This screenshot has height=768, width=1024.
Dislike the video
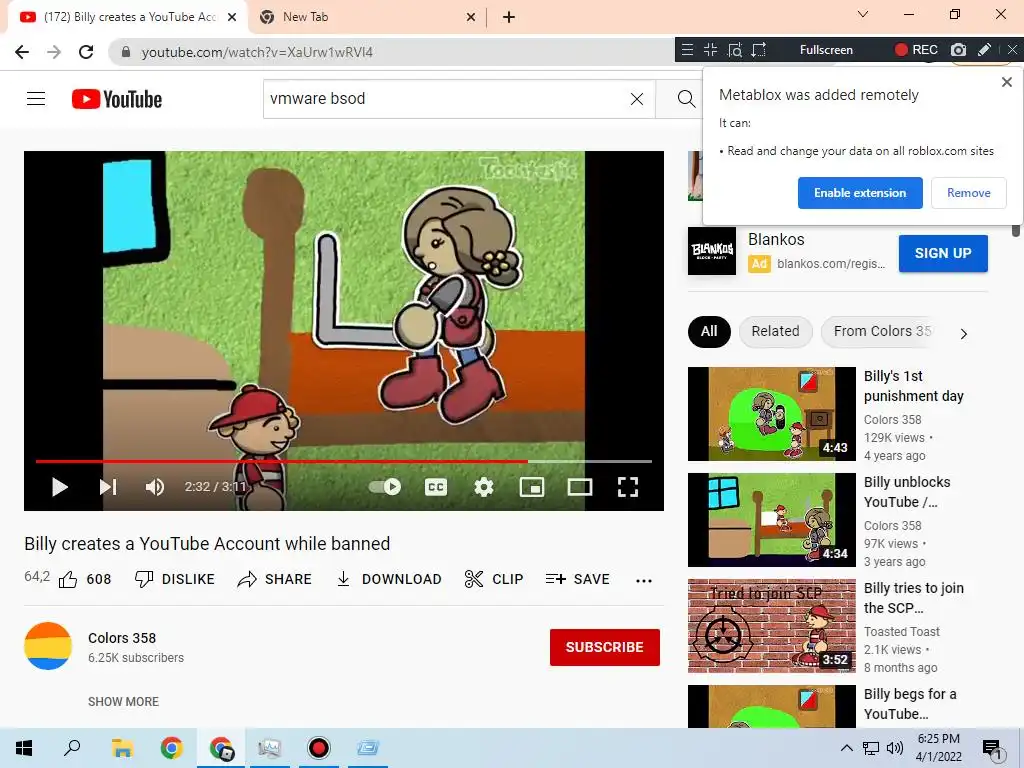(x=174, y=579)
